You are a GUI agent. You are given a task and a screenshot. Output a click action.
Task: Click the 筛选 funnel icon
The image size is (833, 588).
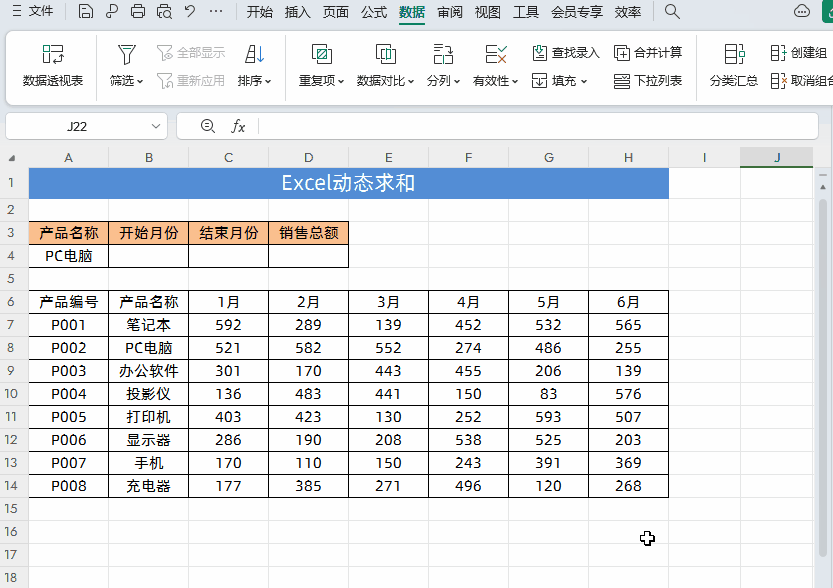pyautogui.click(x=126, y=54)
